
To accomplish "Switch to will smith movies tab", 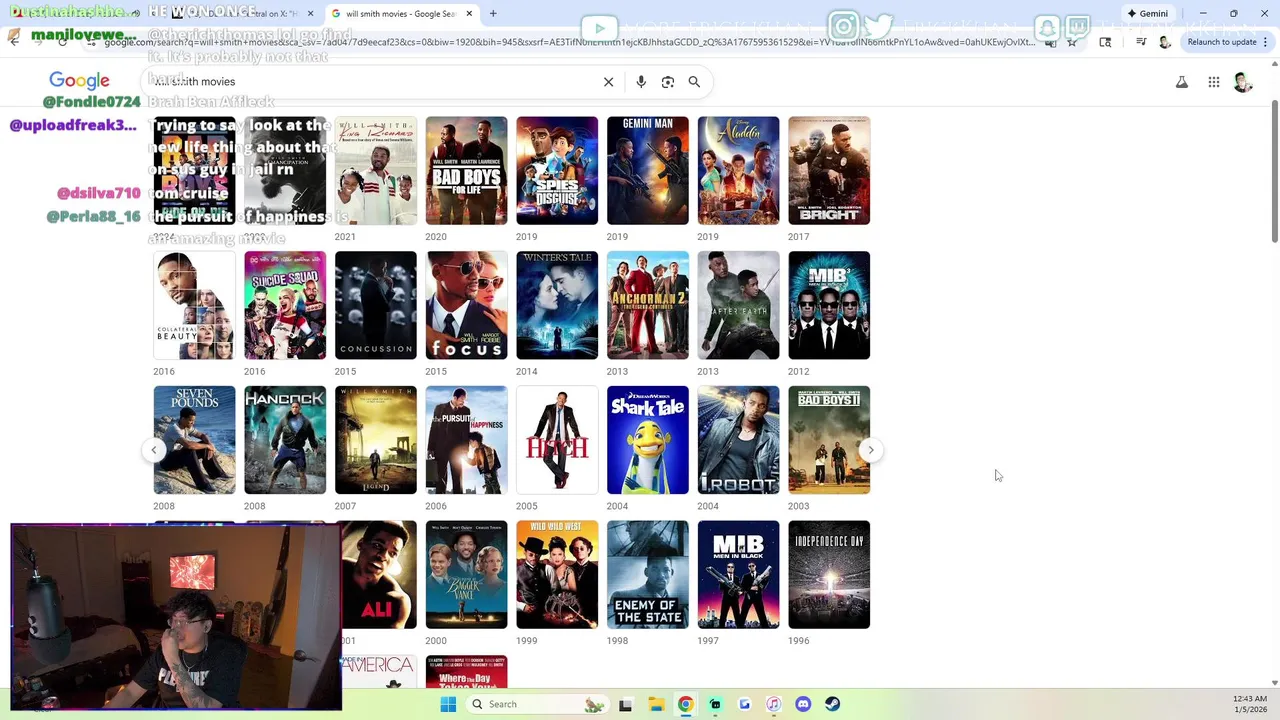I will [x=400, y=14].
